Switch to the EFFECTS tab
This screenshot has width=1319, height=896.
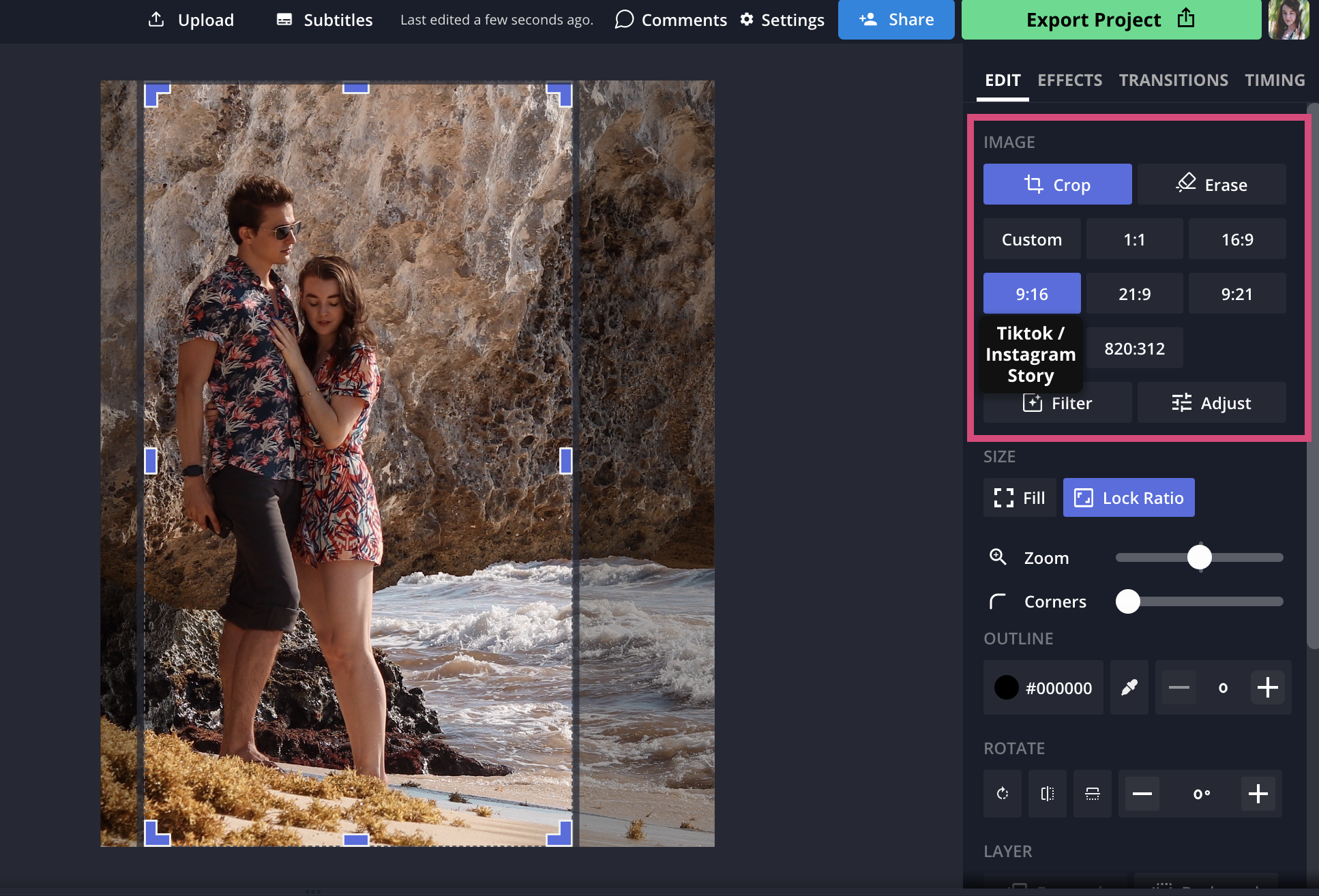tap(1069, 80)
